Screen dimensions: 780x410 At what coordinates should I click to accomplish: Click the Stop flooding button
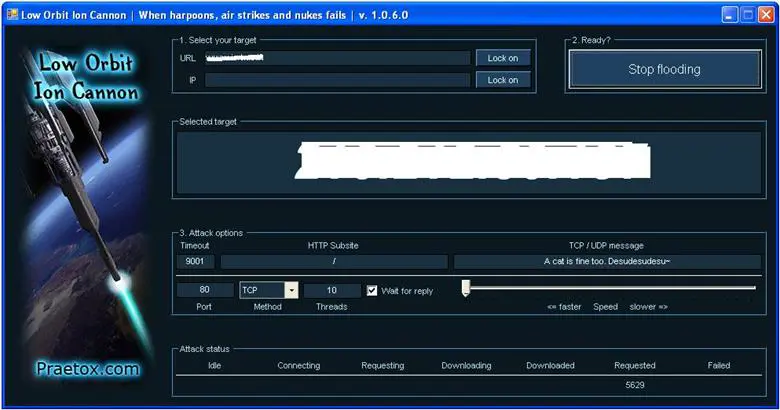(664, 70)
